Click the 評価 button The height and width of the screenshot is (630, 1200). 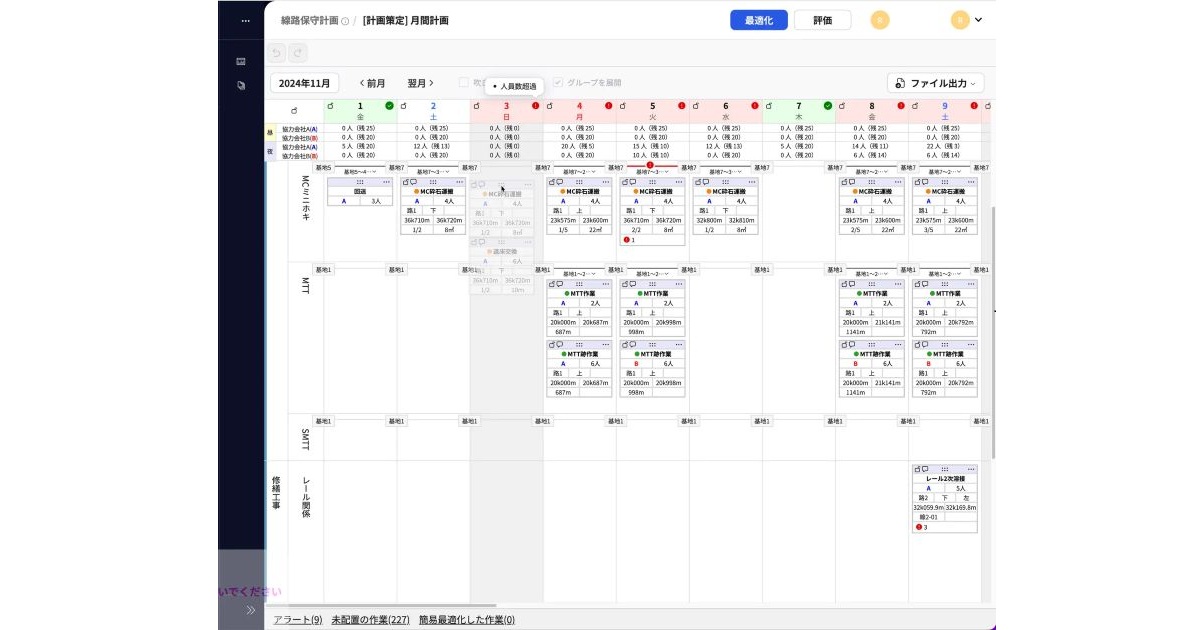point(822,20)
